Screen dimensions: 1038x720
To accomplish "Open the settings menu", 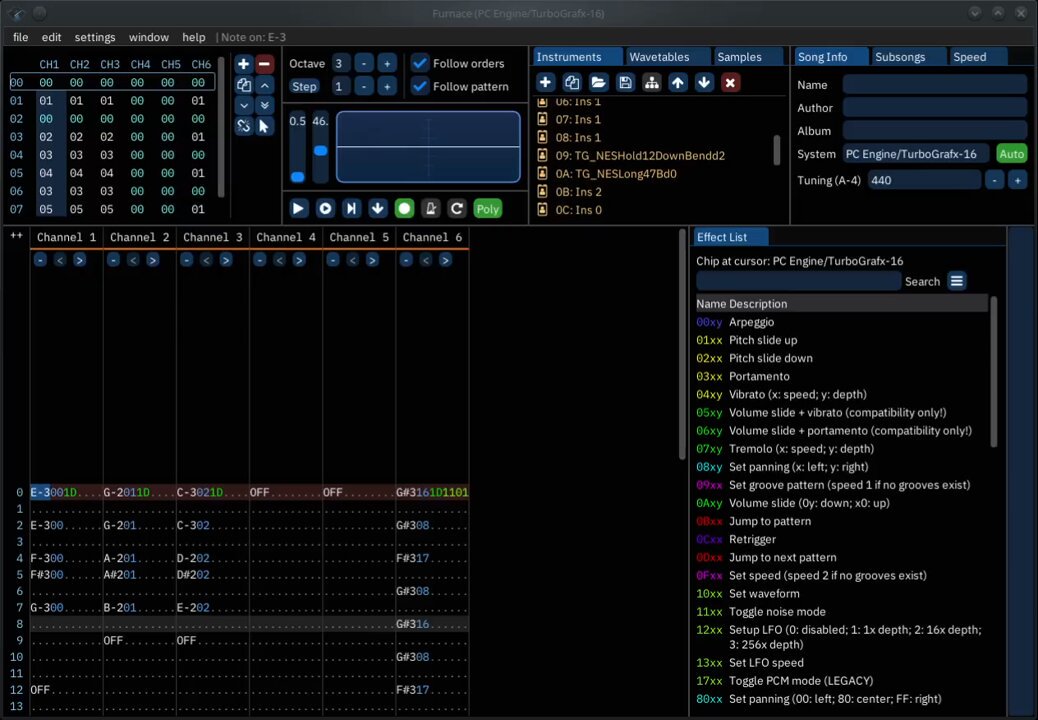I will coord(95,37).
